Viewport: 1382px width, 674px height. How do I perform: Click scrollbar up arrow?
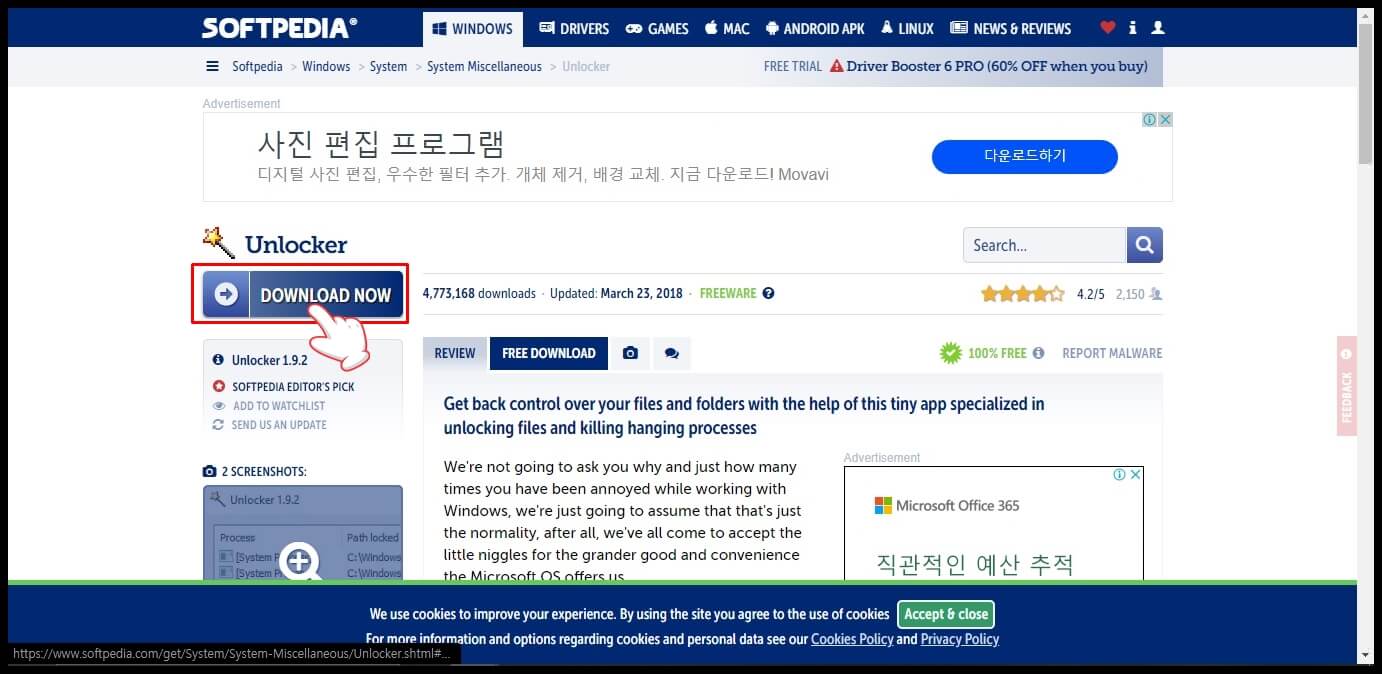[x=1366, y=18]
